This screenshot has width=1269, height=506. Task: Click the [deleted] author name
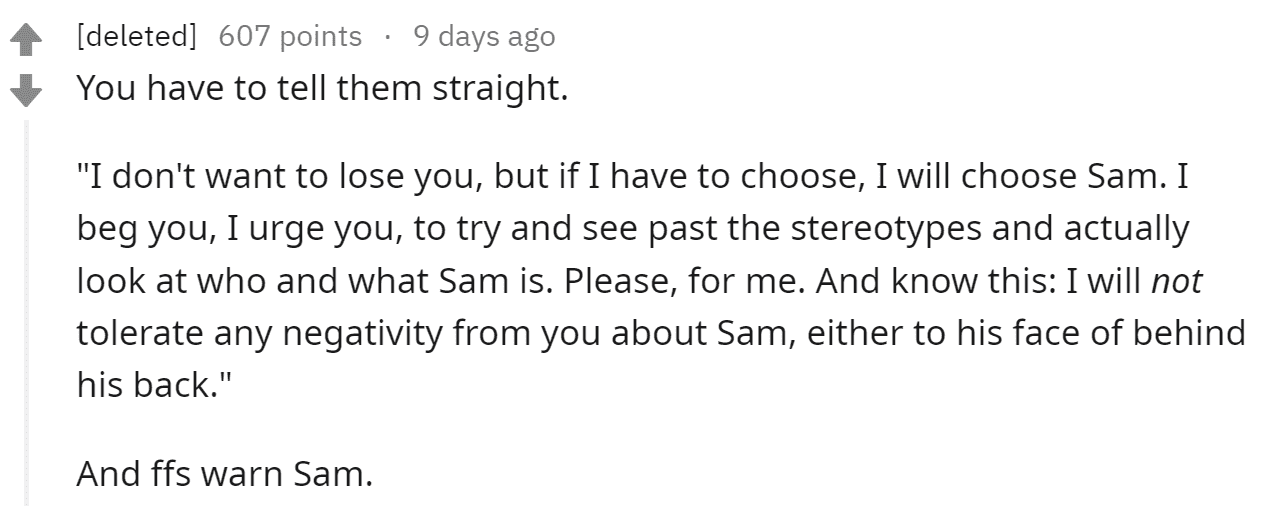(x=137, y=37)
